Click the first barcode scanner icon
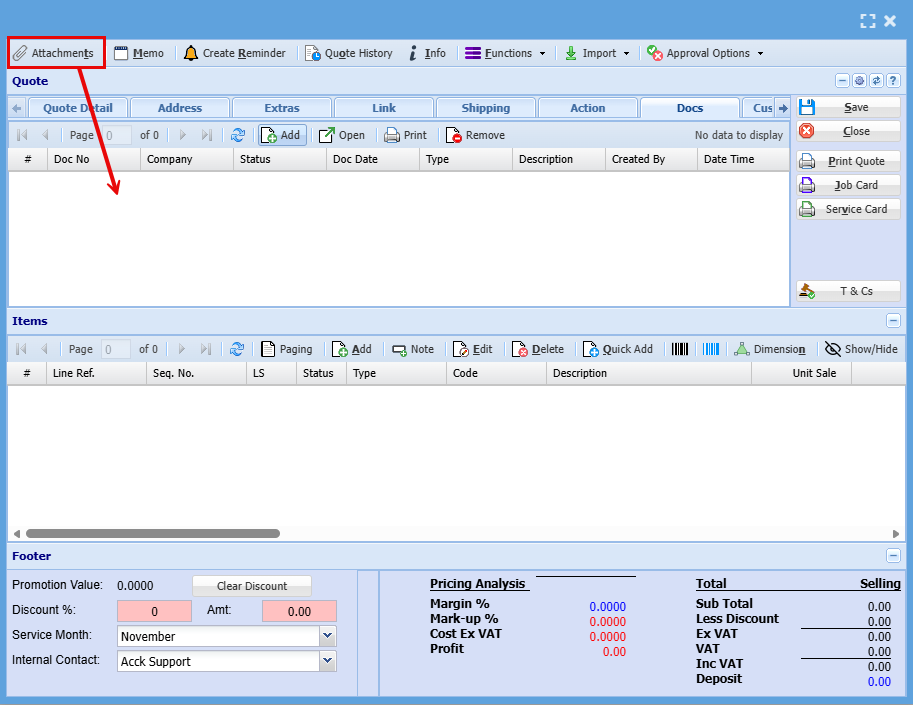This screenshot has width=913, height=705. point(680,349)
